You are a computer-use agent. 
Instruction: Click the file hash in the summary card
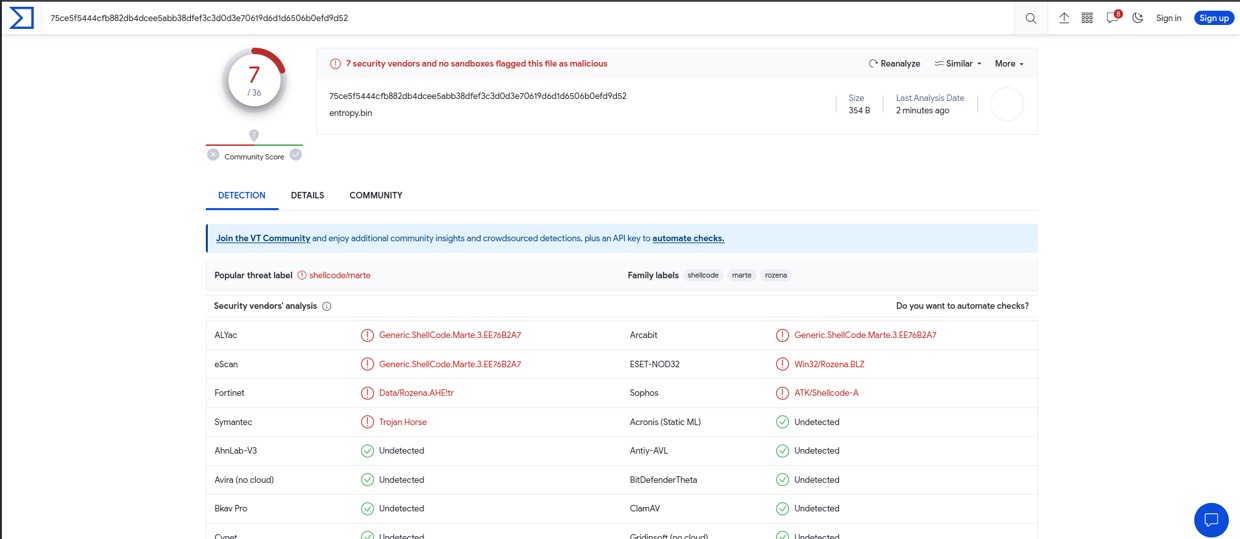click(x=478, y=96)
